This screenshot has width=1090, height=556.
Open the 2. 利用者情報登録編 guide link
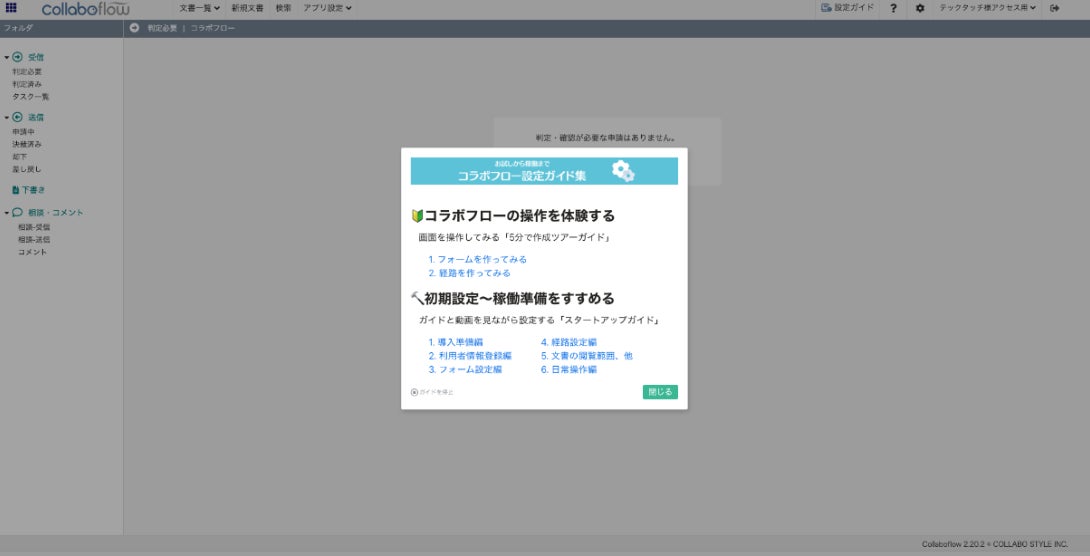[470, 356]
